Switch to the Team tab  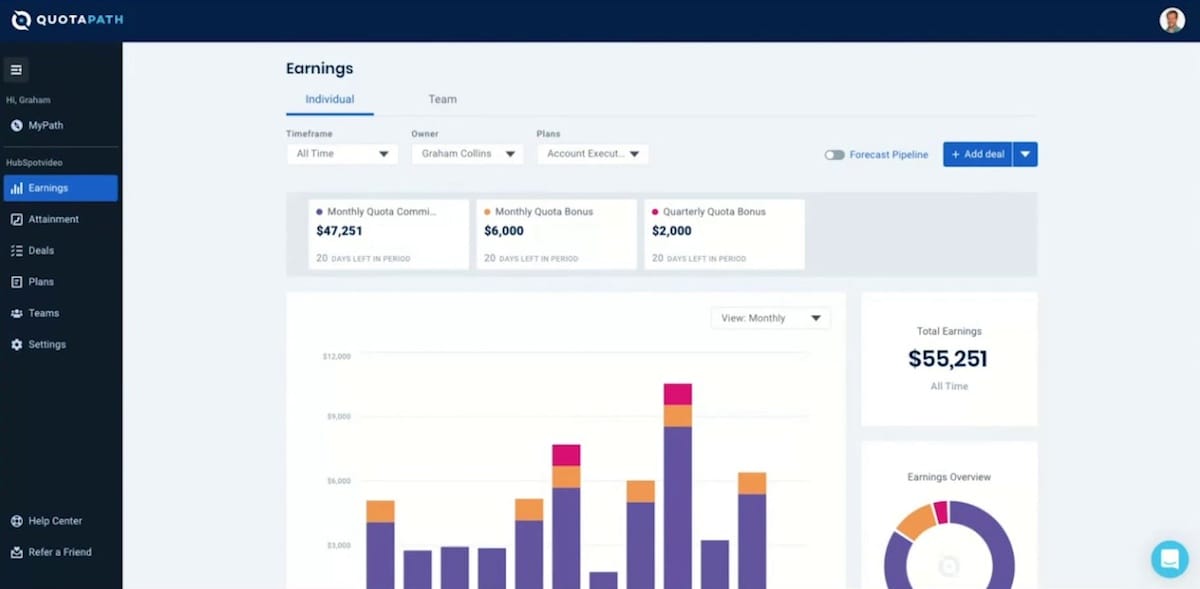click(443, 99)
